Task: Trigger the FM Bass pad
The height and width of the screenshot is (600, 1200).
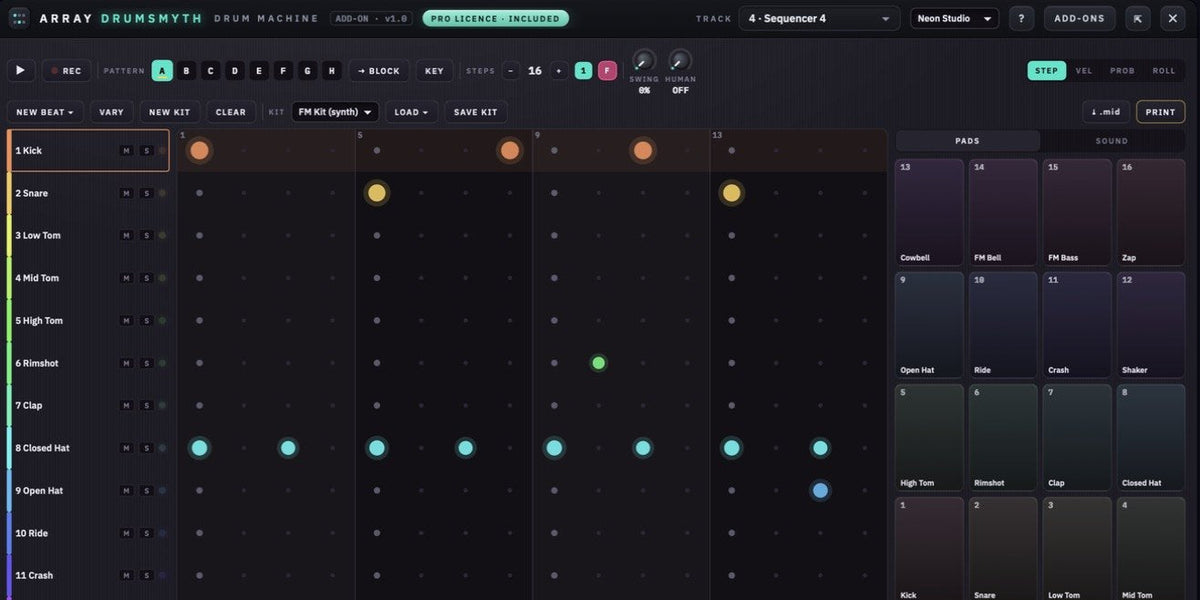Action: [x=1077, y=213]
